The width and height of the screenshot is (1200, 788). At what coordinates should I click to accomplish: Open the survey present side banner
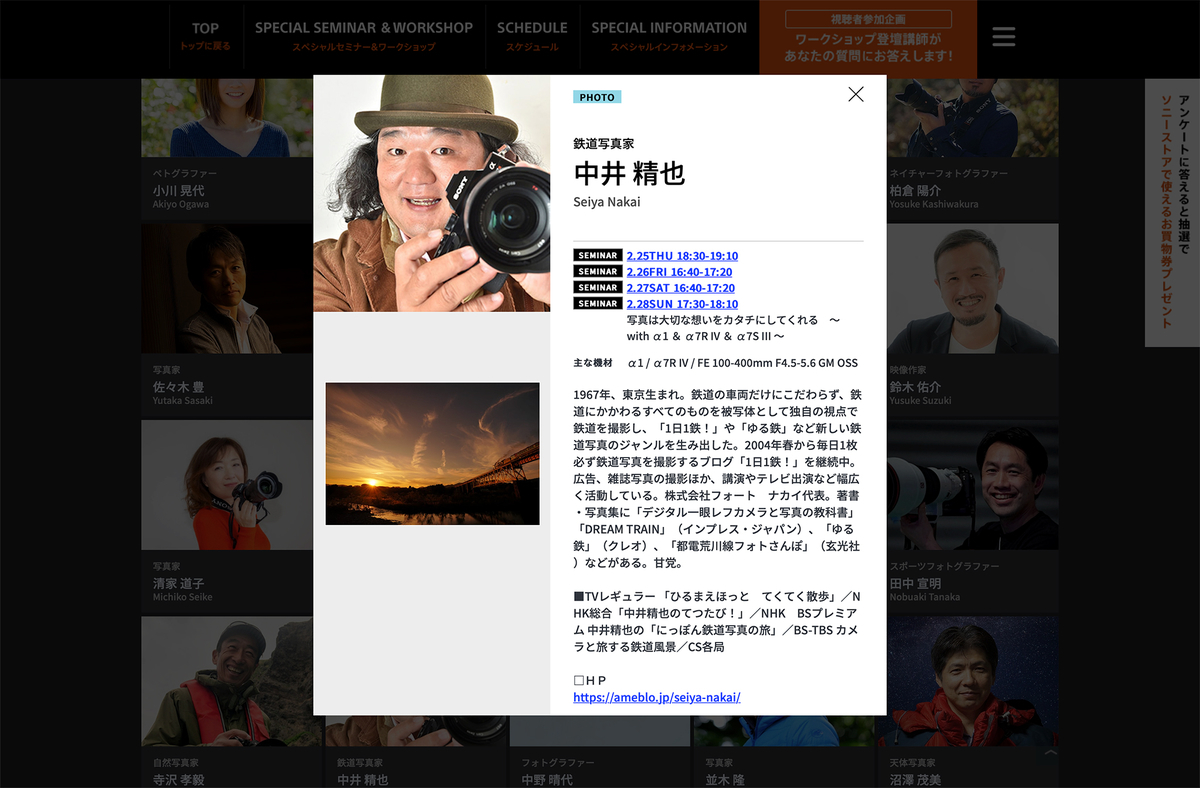1172,212
